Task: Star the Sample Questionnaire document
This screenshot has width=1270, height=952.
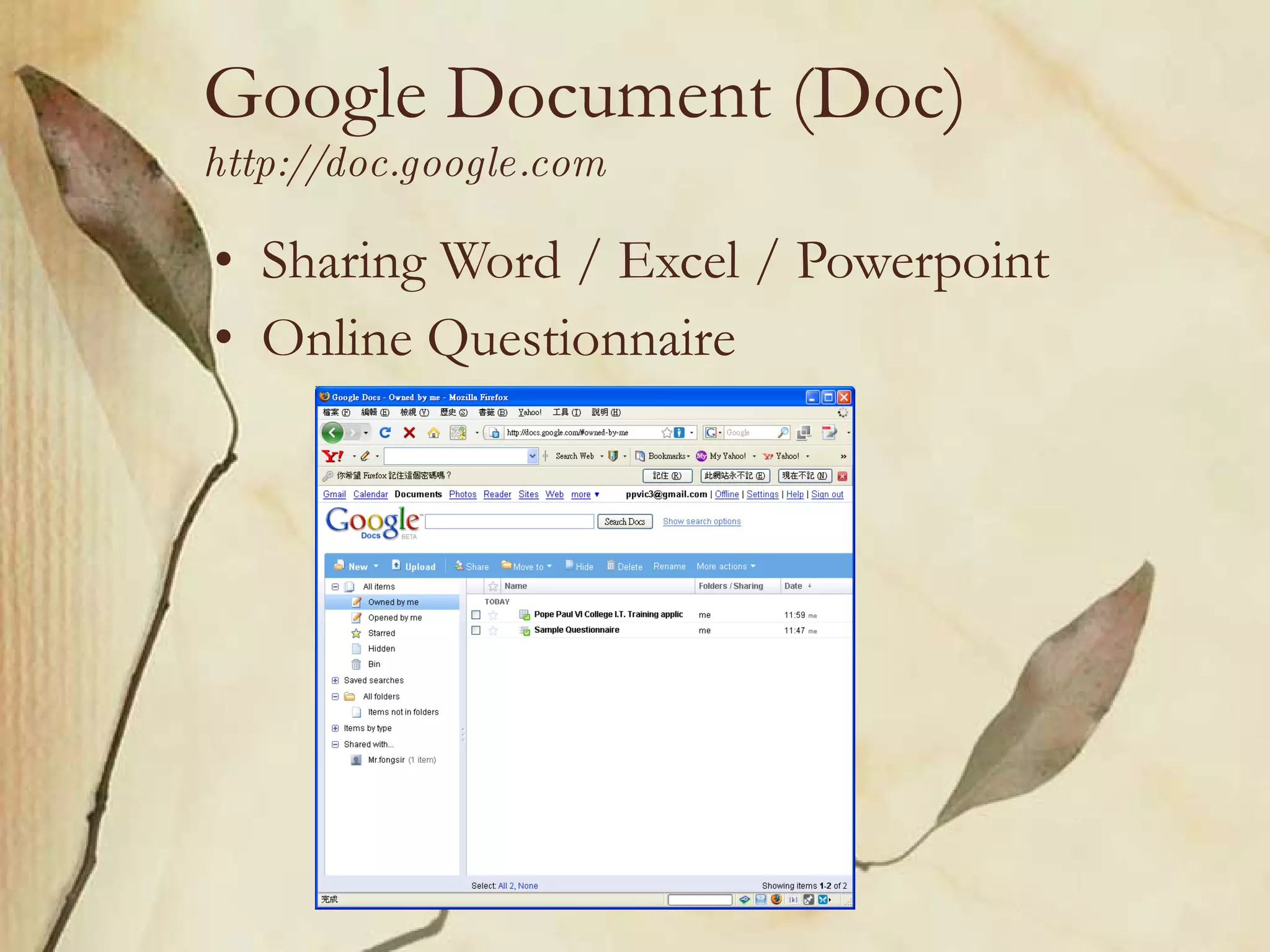Action: pyautogui.click(x=493, y=631)
